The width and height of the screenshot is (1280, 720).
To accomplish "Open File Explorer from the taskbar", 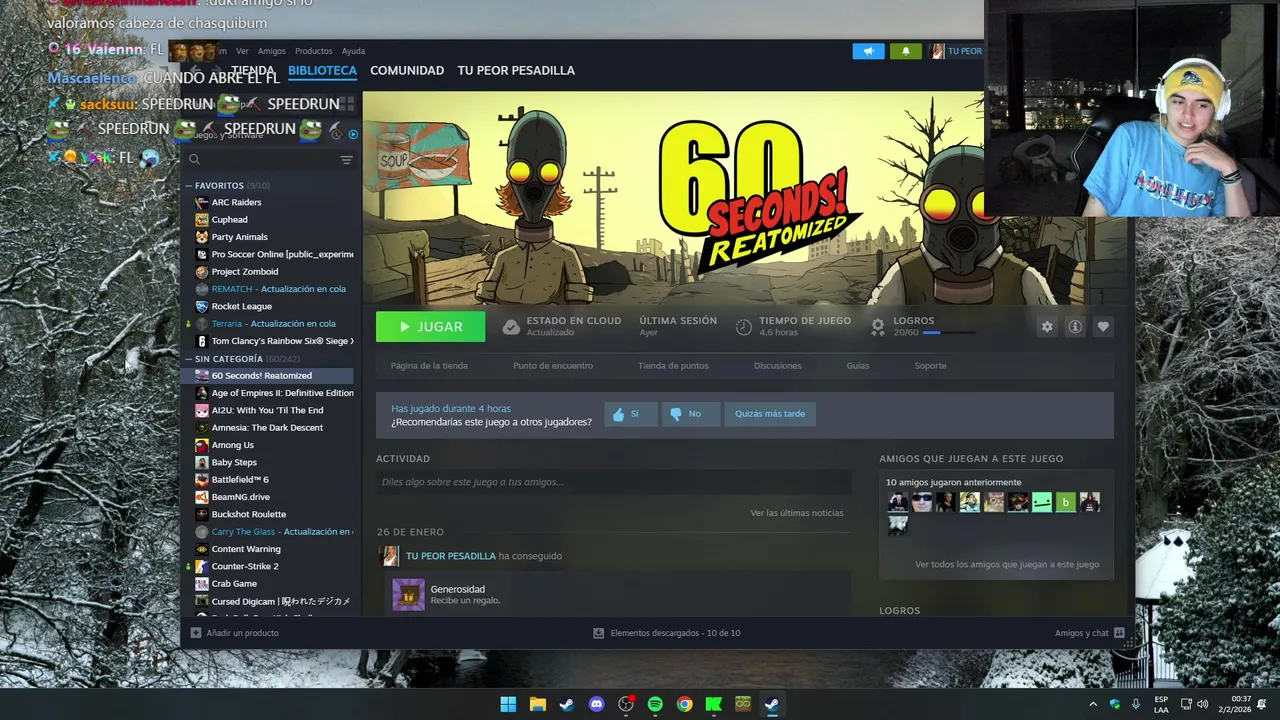I will point(537,704).
